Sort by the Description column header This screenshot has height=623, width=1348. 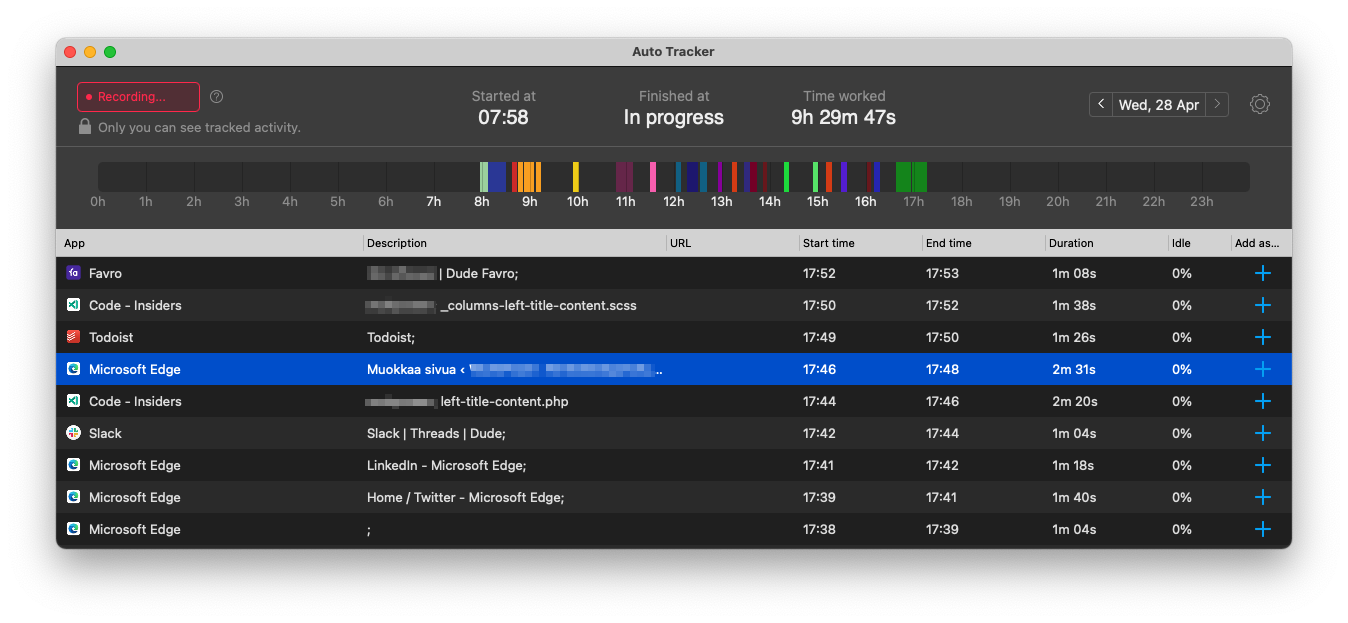(x=515, y=243)
